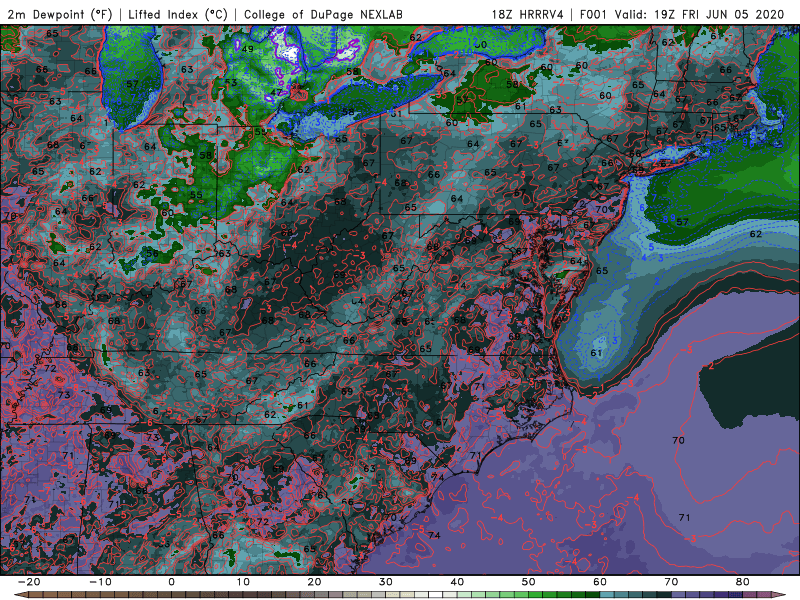
Task: Click the -10 label on the color scale
Action: [x=100, y=582]
